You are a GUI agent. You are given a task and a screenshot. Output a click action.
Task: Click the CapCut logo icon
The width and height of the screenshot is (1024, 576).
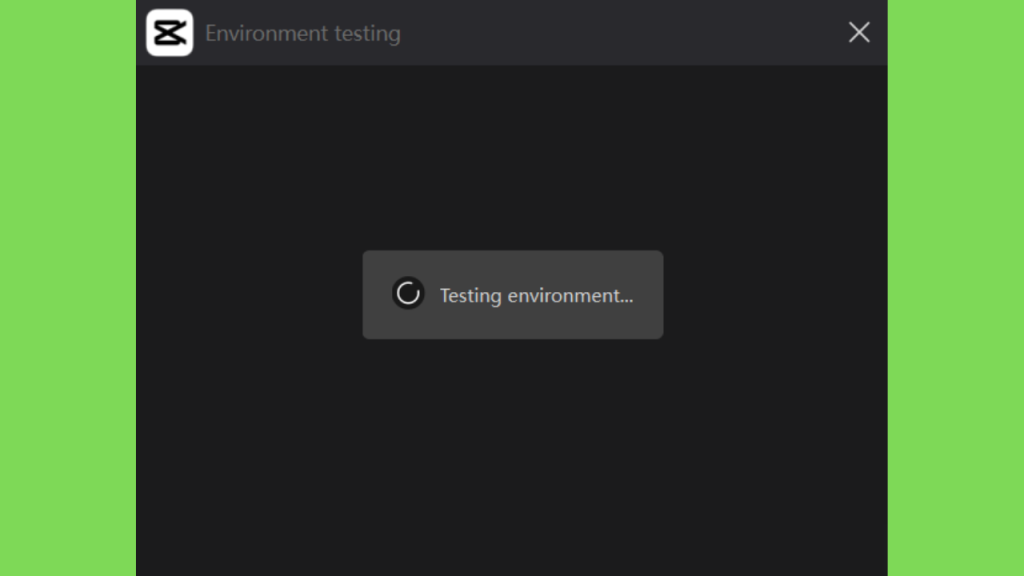pyautogui.click(x=170, y=33)
